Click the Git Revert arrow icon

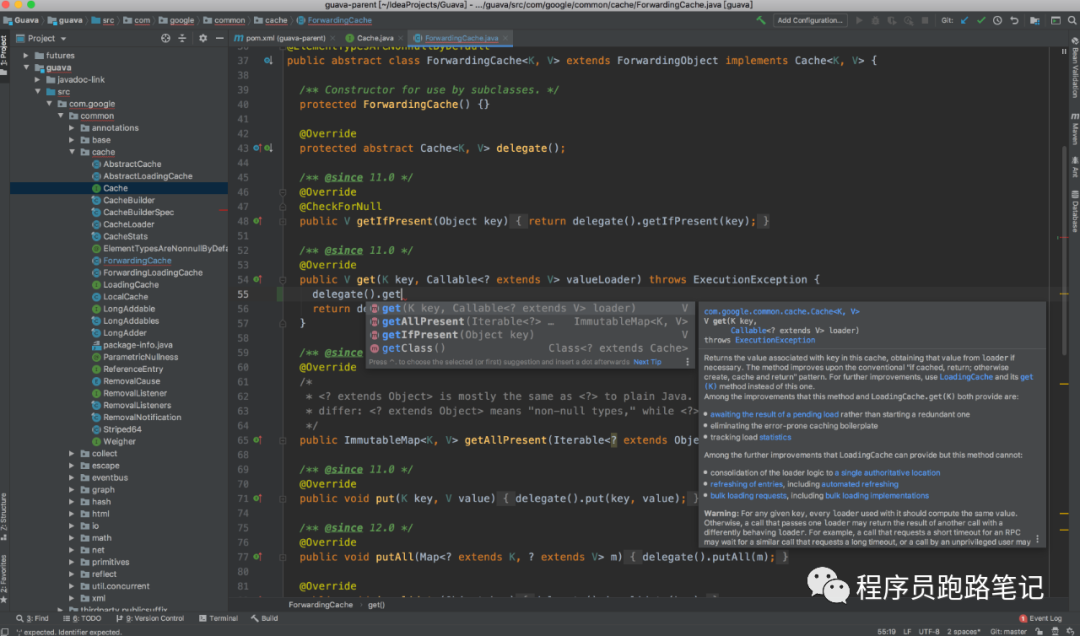click(1013, 20)
